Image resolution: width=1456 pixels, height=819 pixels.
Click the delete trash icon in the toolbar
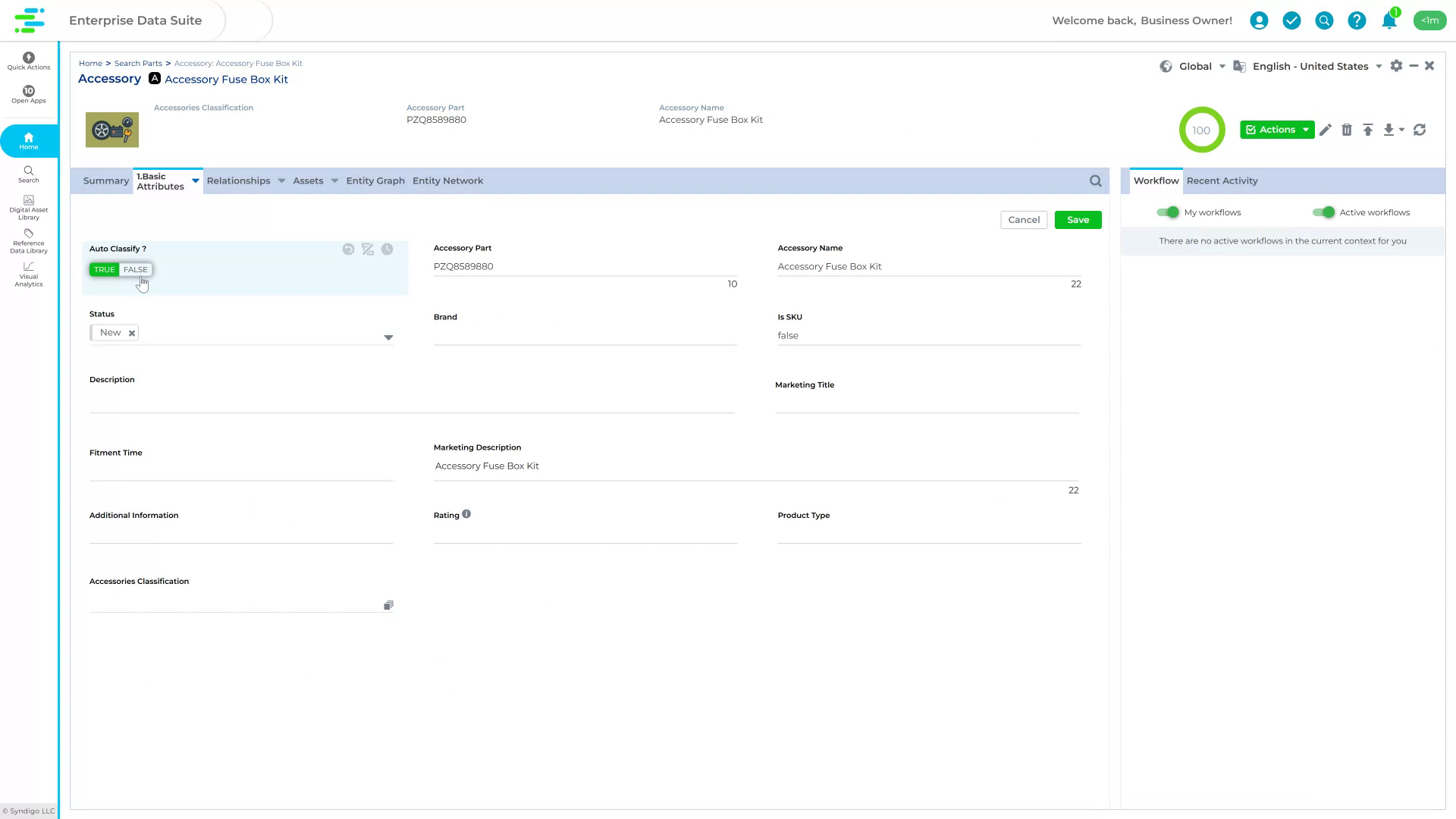coord(1348,130)
